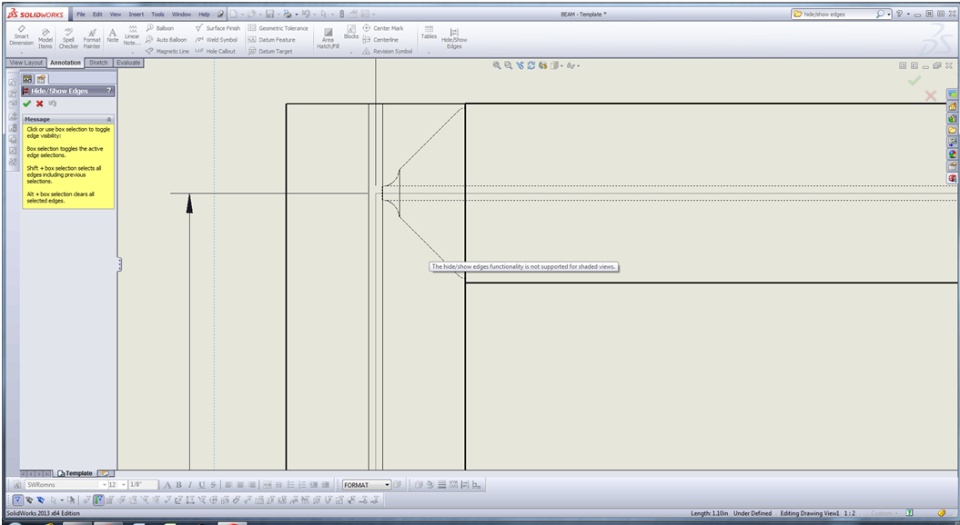Click the Print icon

[x=287, y=14]
